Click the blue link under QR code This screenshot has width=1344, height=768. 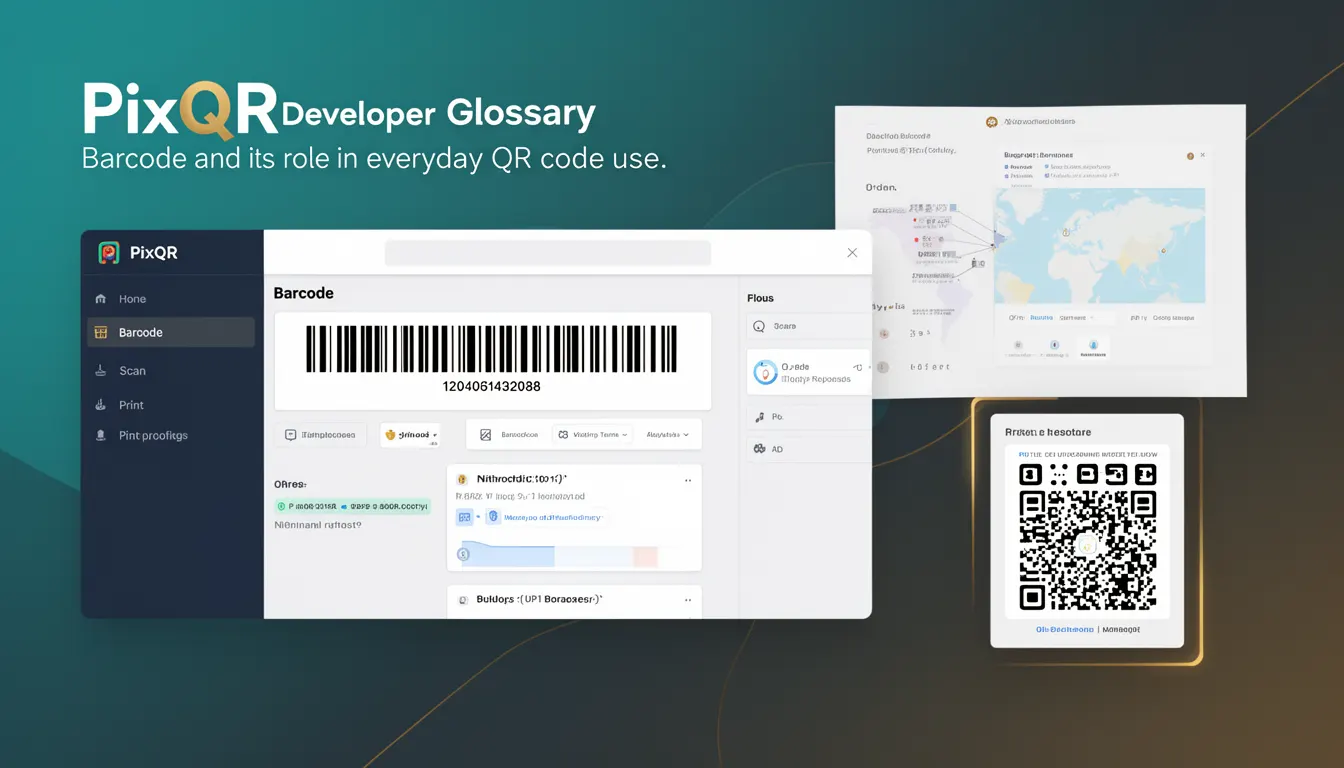(x=1064, y=630)
